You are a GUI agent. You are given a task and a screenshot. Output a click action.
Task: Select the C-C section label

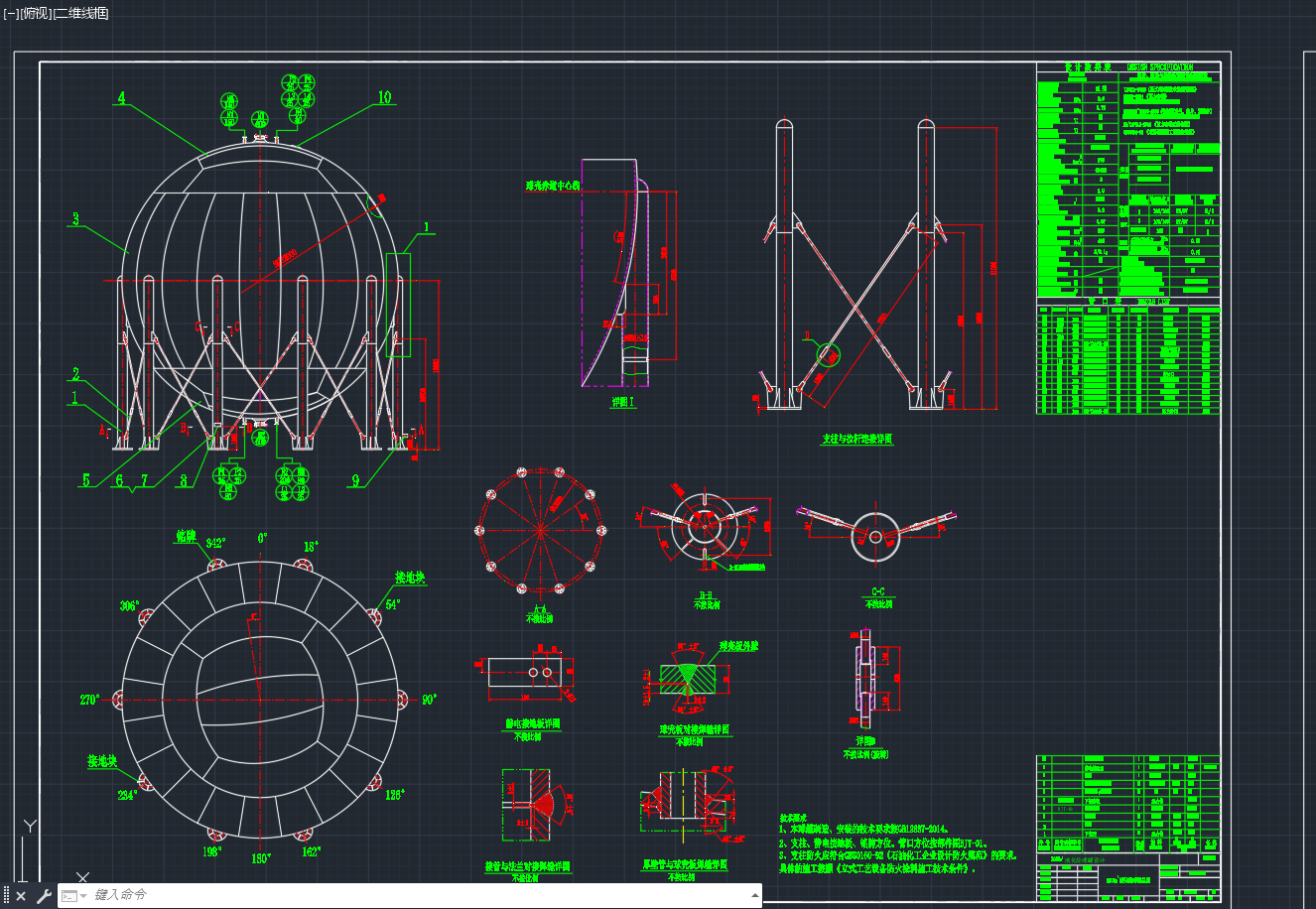(x=877, y=592)
